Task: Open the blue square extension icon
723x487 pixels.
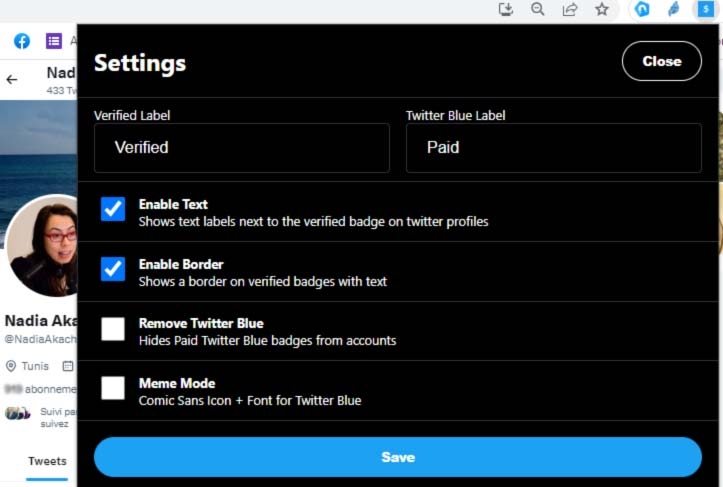Action: click(x=705, y=9)
